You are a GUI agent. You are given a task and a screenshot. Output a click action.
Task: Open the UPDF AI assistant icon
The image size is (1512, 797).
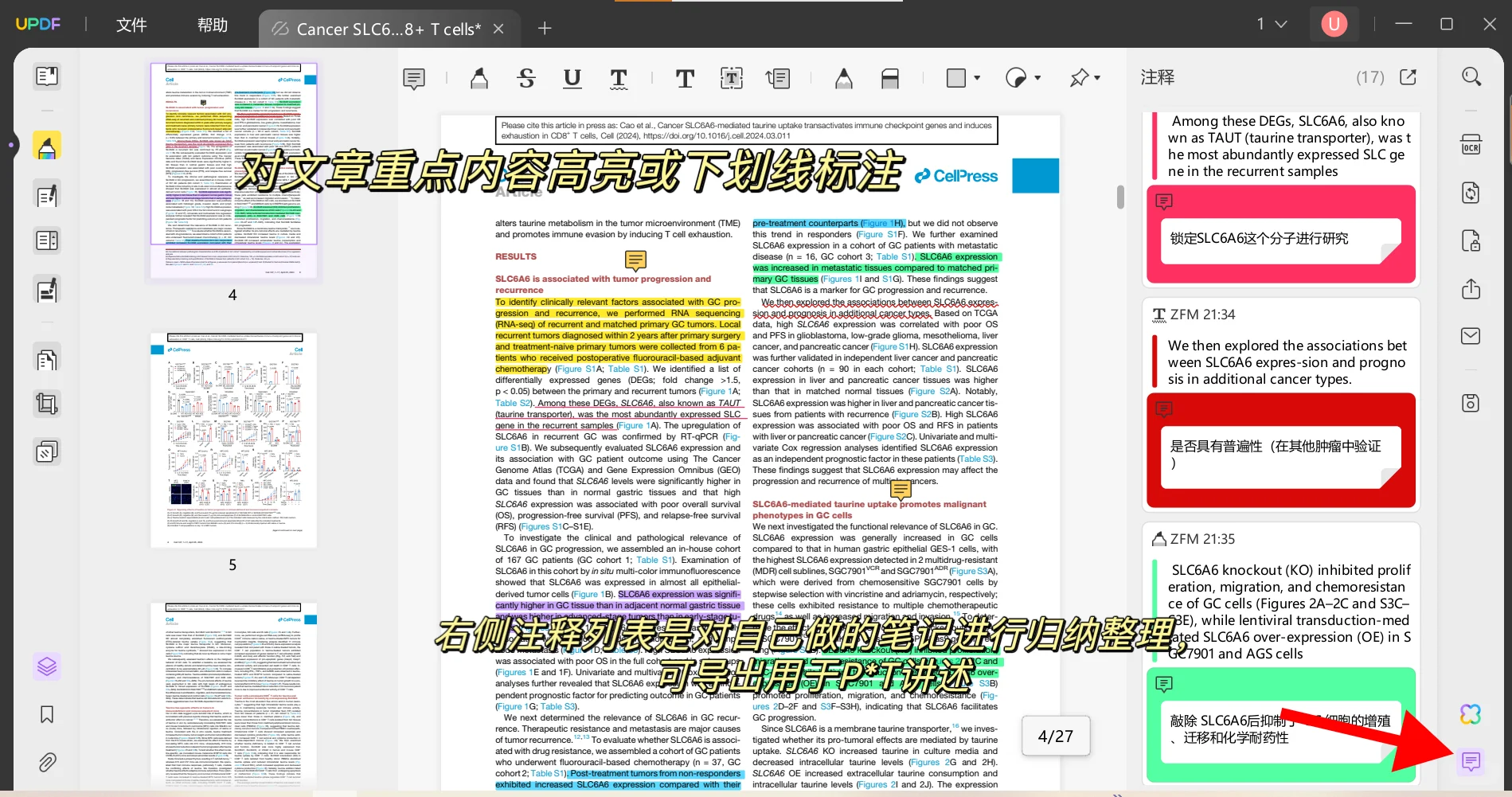tap(1471, 714)
